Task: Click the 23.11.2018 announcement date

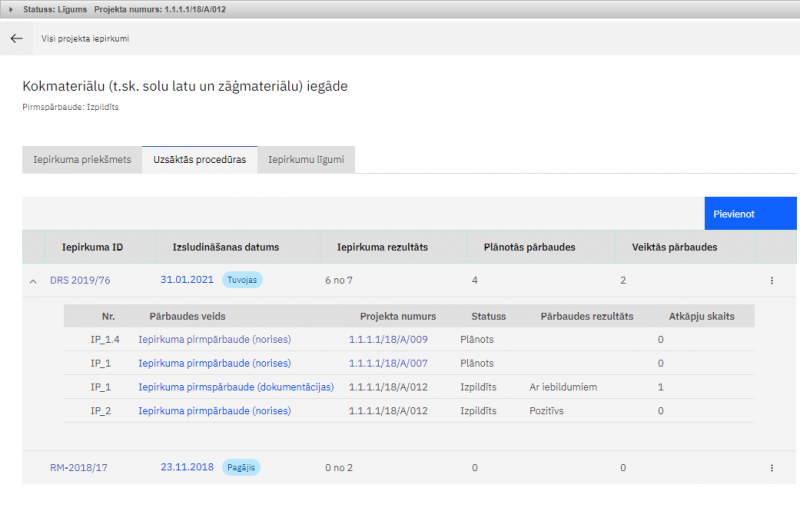Action: (x=186, y=467)
